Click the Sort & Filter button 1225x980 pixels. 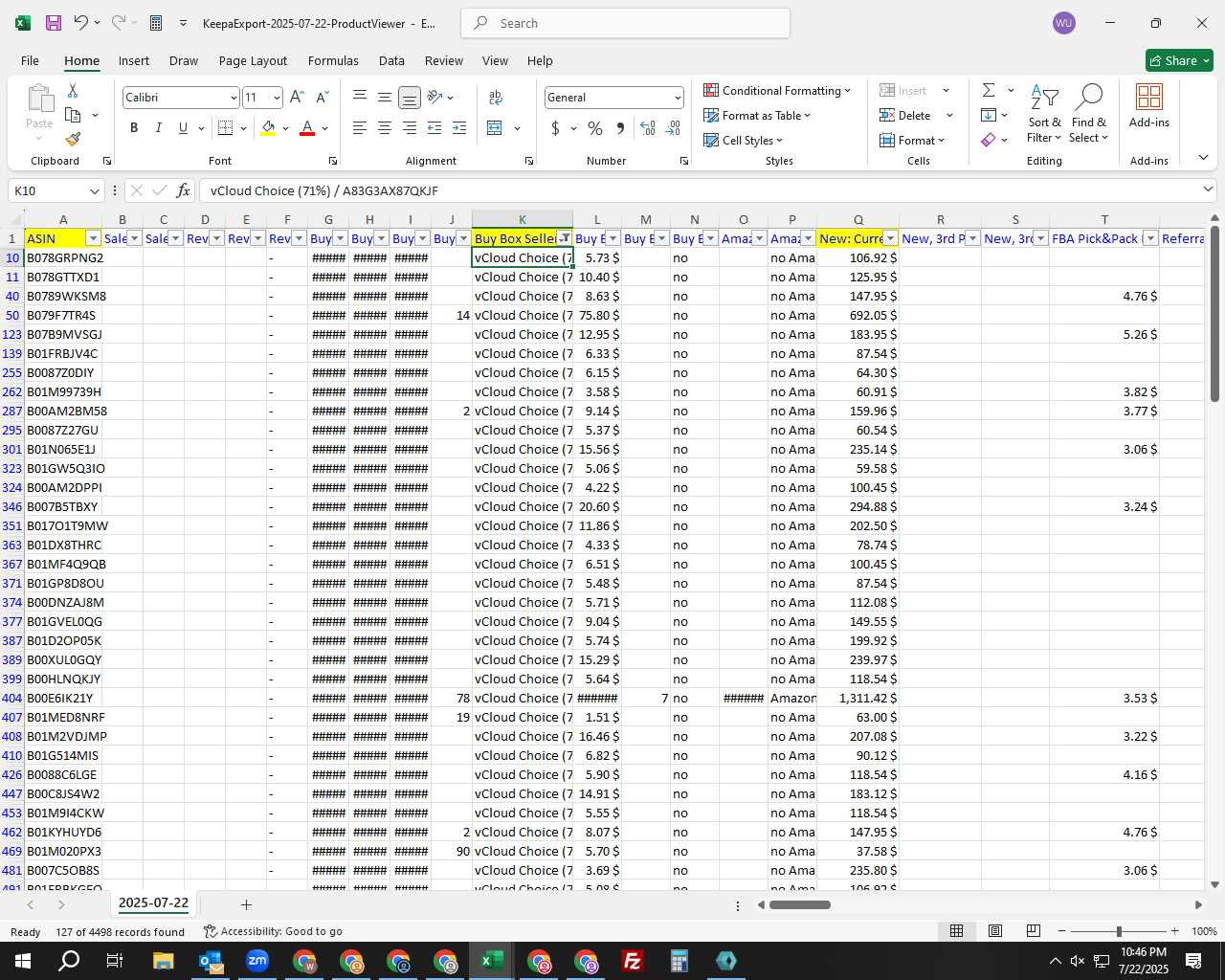click(x=1044, y=113)
